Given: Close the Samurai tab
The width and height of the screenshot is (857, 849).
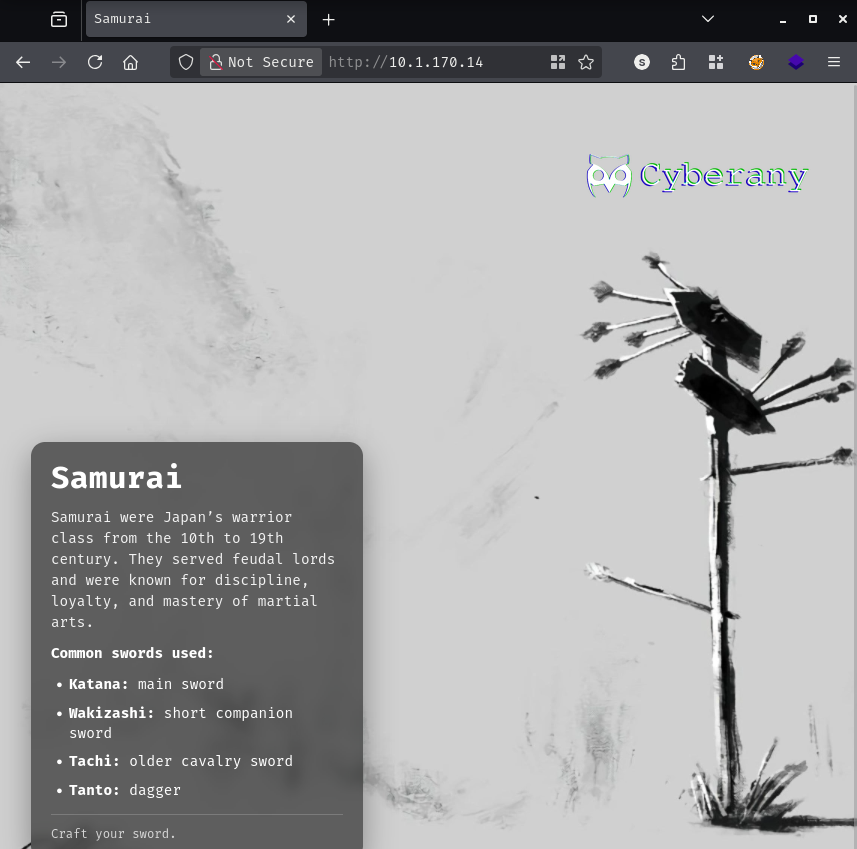Looking at the screenshot, I should [x=291, y=19].
